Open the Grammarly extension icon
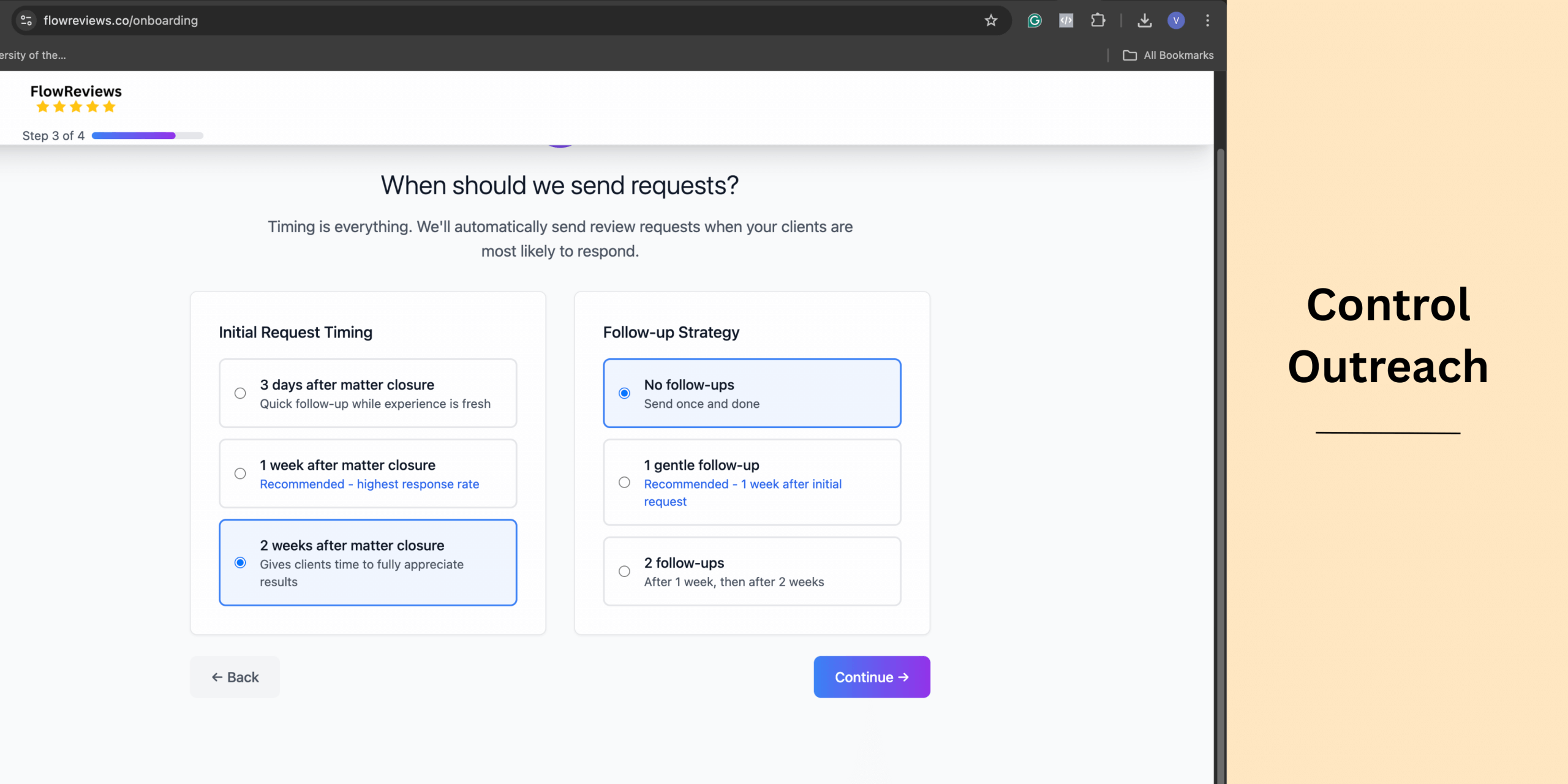Viewport: 1568px width, 784px height. pyautogui.click(x=1035, y=20)
